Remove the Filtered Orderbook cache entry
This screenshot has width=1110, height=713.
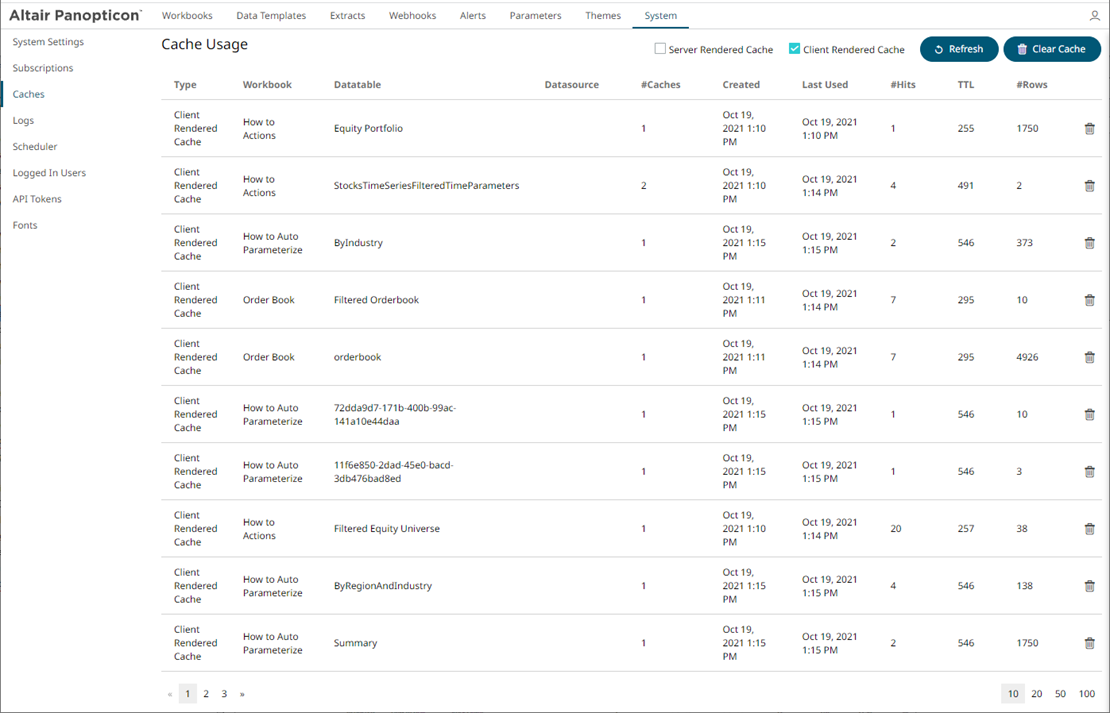coord(1089,300)
